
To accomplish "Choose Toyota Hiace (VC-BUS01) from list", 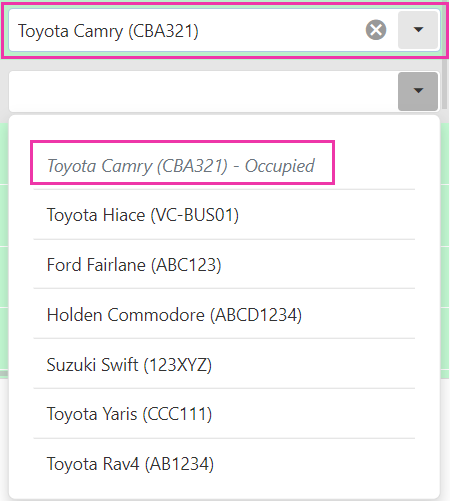I will [224, 215].
